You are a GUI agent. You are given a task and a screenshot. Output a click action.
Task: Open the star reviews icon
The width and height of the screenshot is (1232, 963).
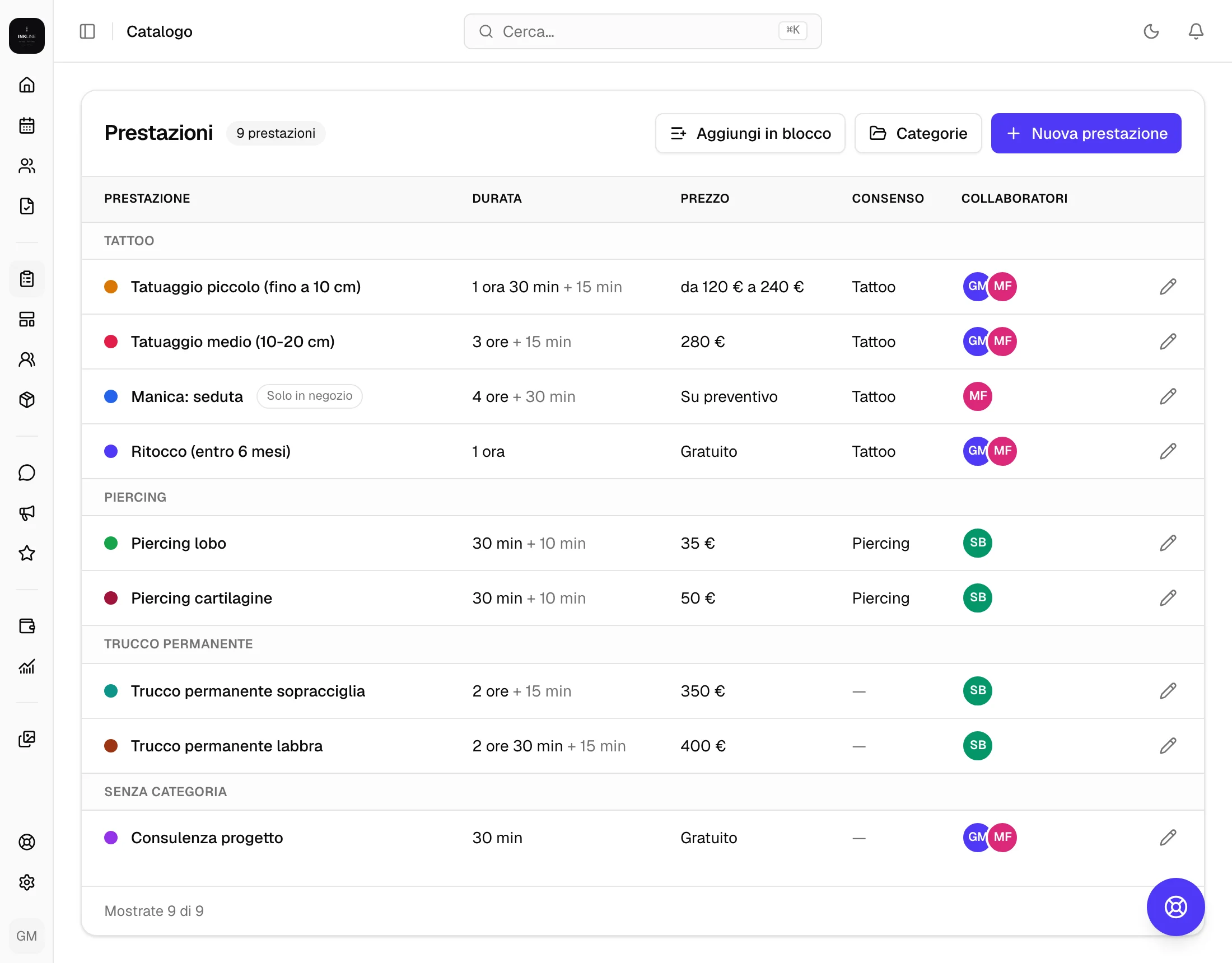(26, 553)
